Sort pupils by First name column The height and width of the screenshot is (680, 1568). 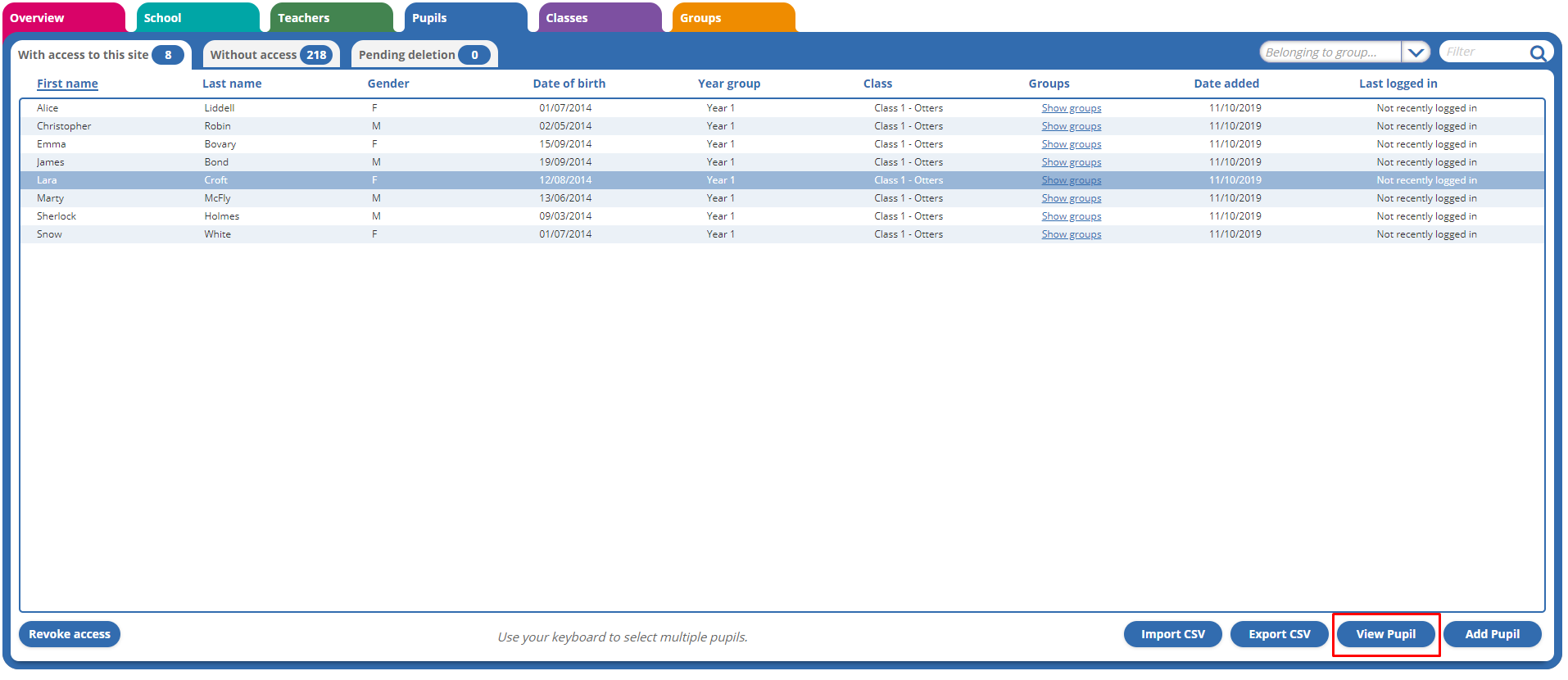tap(67, 84)
